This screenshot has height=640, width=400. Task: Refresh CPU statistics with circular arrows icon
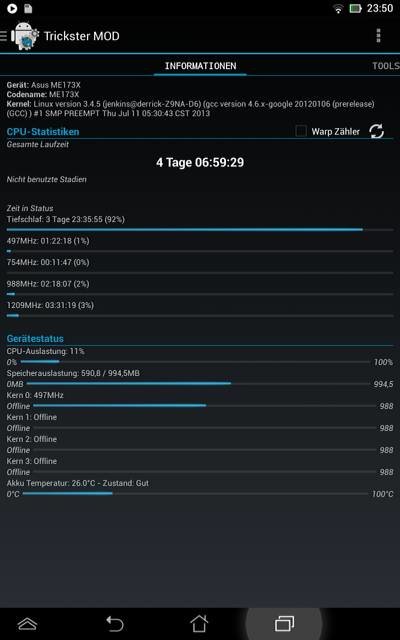tap(376, 131)
